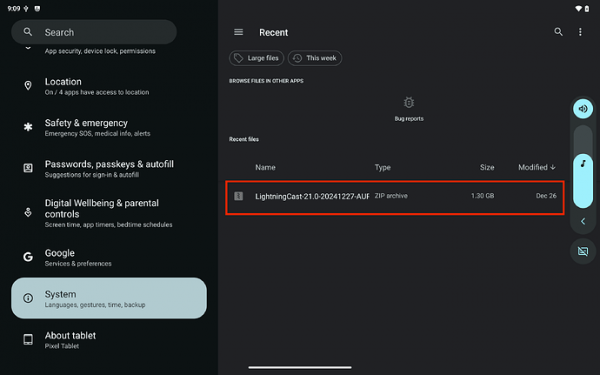Tap the Digital Wellbeing icon
This screenshot has height=375, width=600.
(x=28, y=212)
